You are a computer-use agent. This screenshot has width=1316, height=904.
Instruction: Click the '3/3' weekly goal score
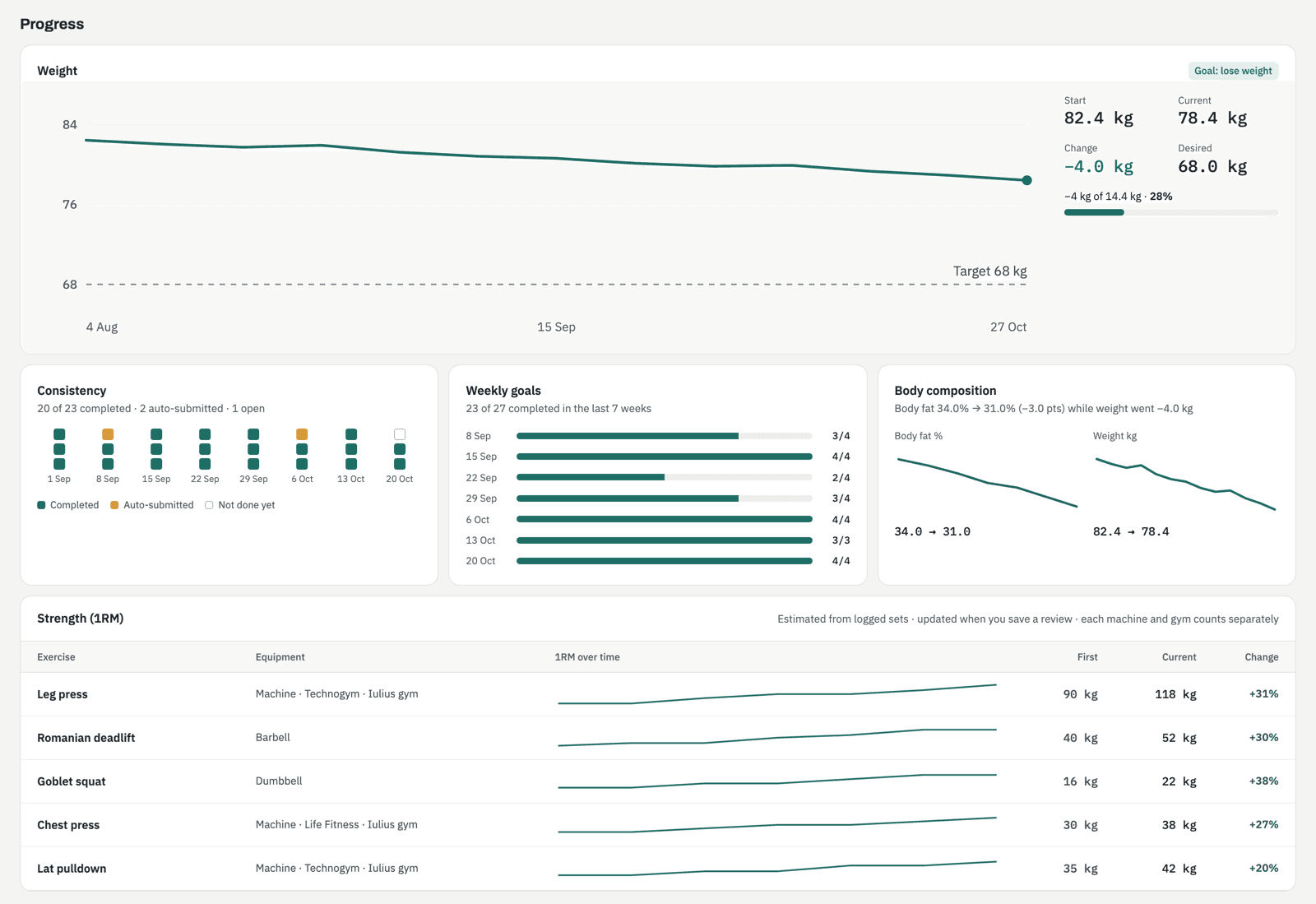click(x=841, y=540)
